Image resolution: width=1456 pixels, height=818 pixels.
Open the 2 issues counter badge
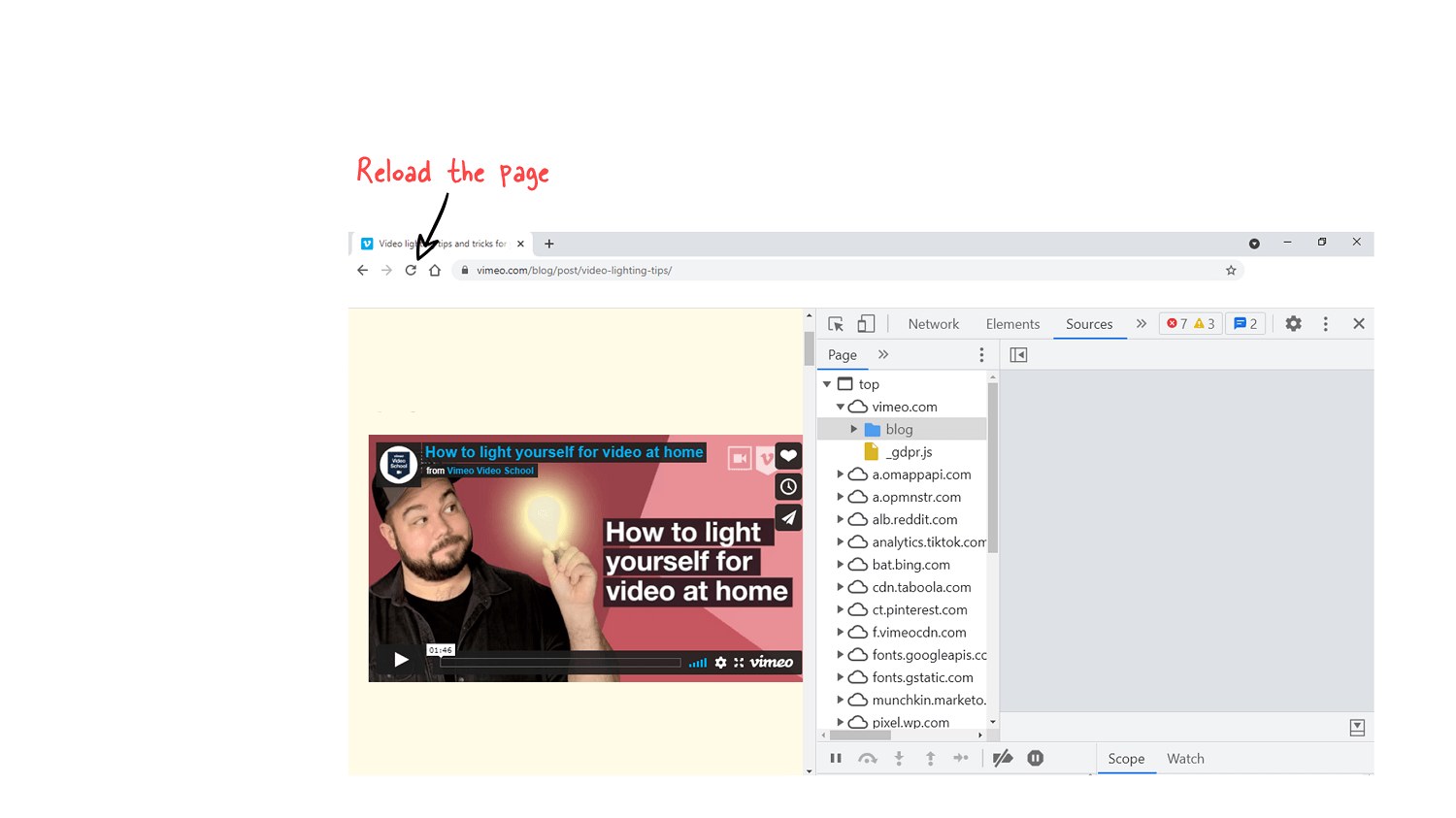1245,324
